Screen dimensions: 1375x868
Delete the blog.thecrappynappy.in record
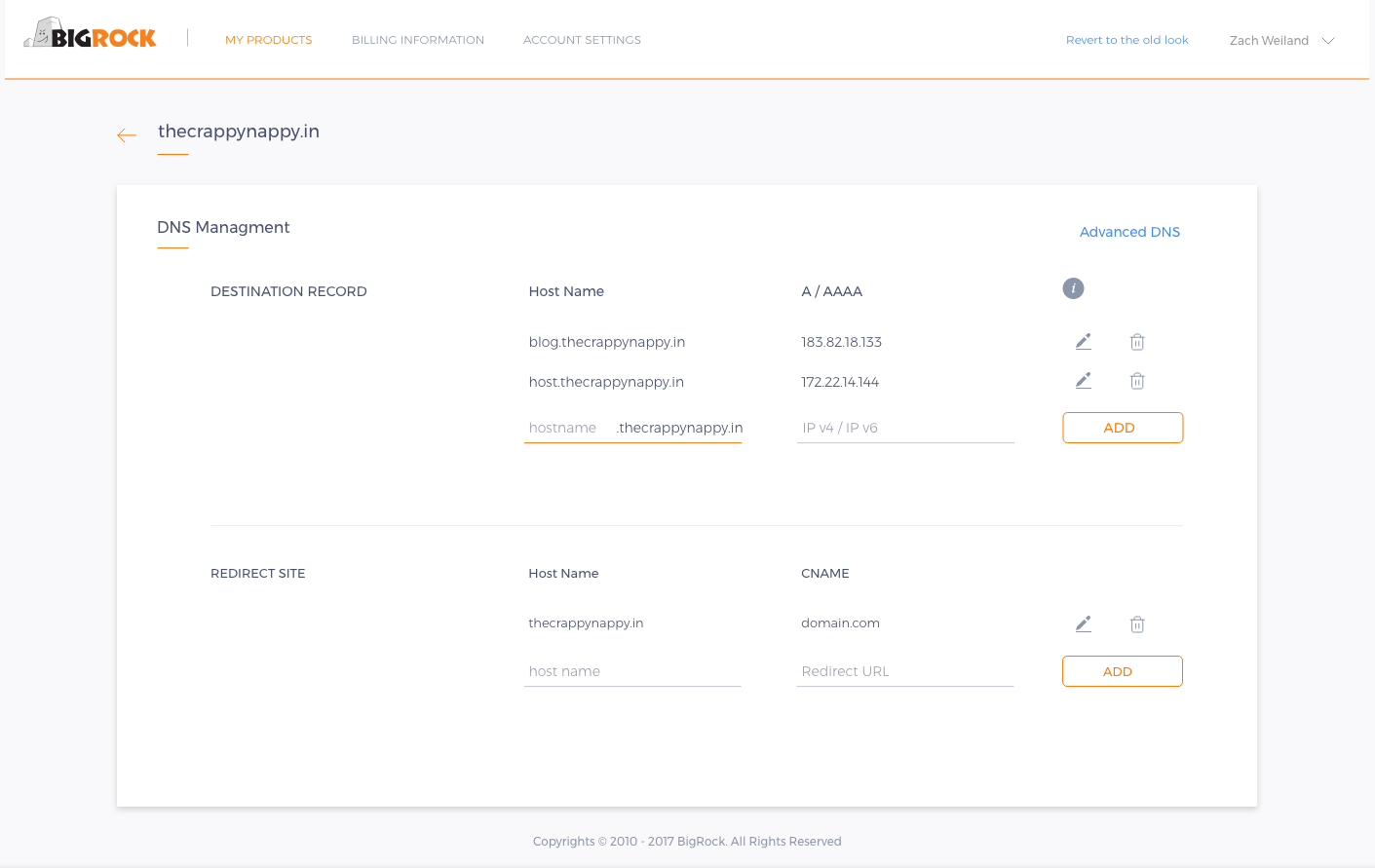1137,342
